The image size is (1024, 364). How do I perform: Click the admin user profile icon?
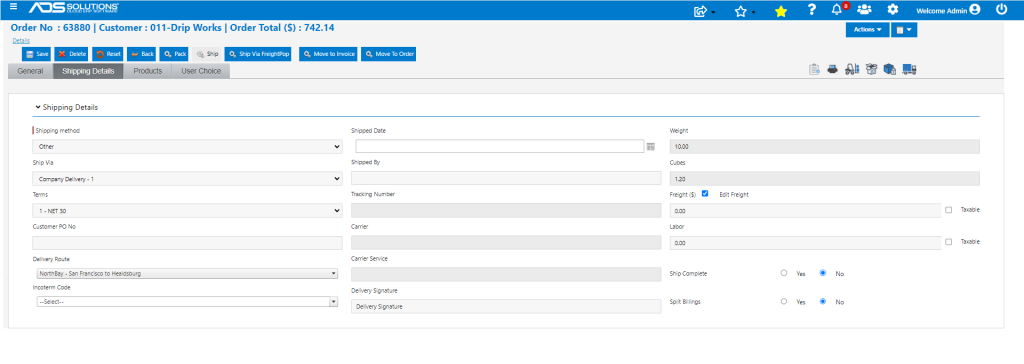975,10
